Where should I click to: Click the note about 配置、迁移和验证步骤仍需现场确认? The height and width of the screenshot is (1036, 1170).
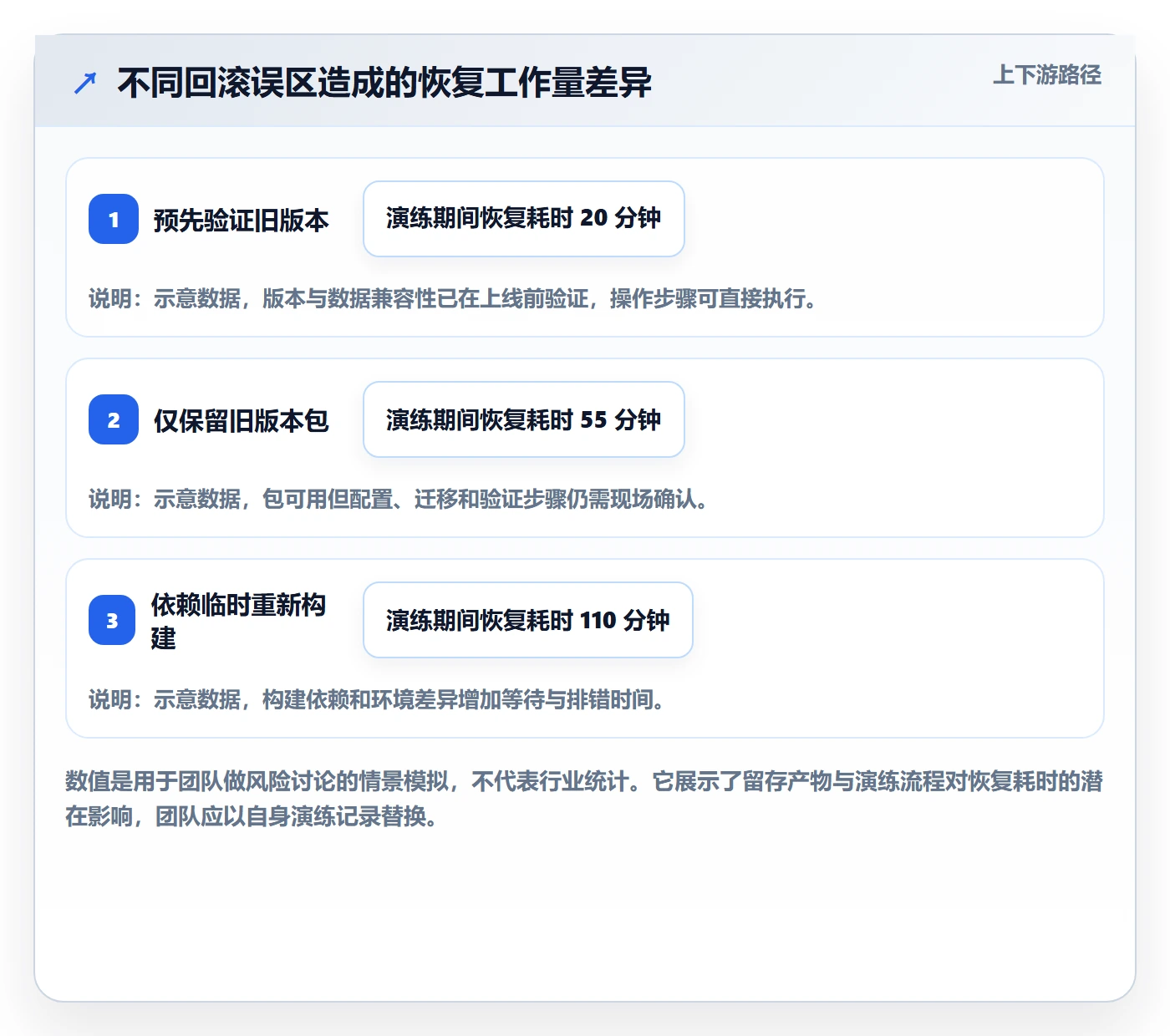[399, 499]
